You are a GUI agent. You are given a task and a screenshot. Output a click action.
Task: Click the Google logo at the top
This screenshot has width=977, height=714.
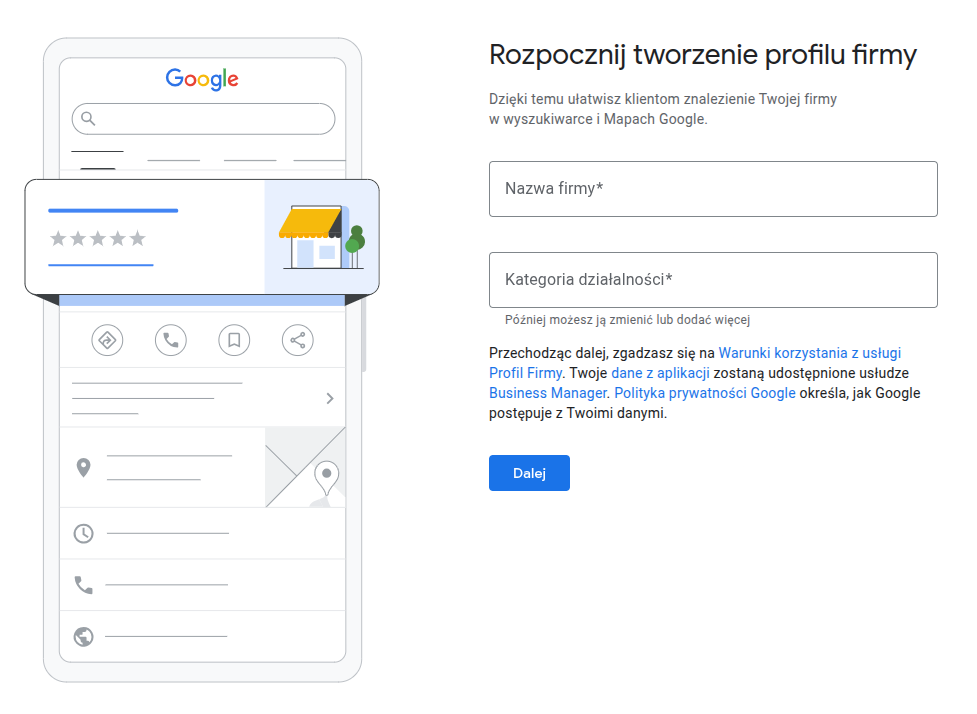pyautogui.click(x=202, y=80)
